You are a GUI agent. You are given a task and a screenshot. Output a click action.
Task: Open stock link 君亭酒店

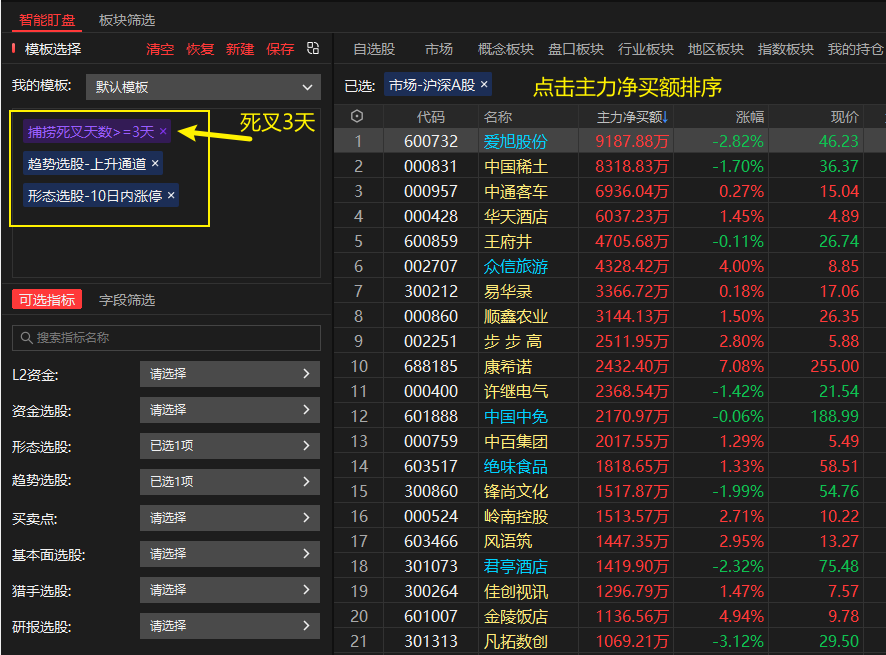[x=515, y=566]
